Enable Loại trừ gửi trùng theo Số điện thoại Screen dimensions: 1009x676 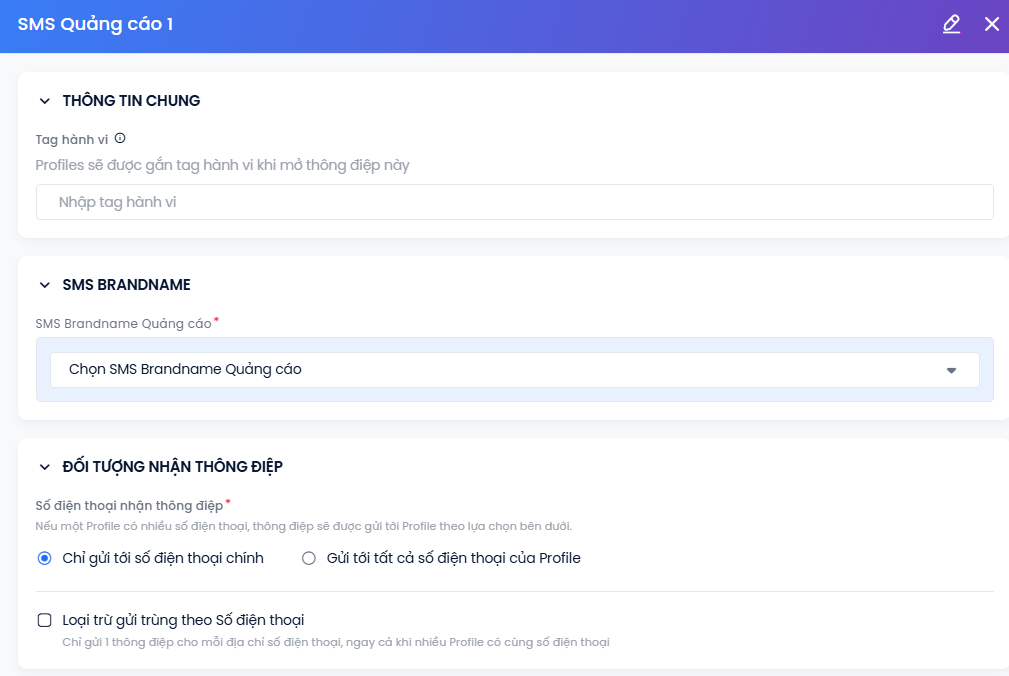click(44, 620)
